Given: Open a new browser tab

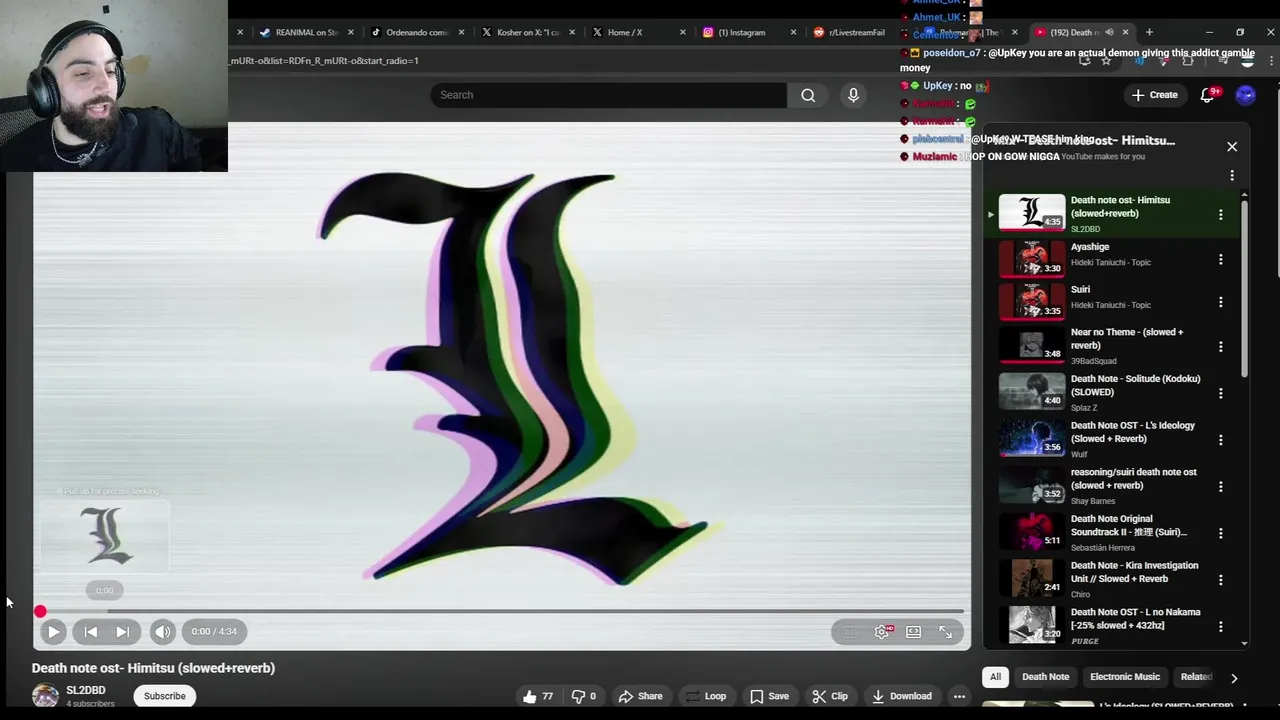Looking at the screenshot, I should [x=1149, y=32].
